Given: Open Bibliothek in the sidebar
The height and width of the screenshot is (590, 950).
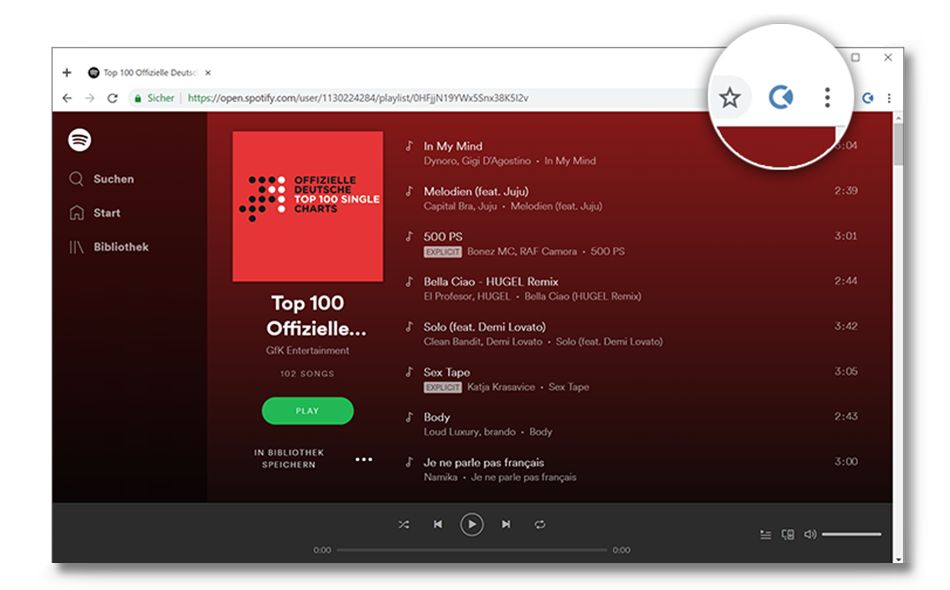Looking at the screenshot, I should (x=109, y=247).
